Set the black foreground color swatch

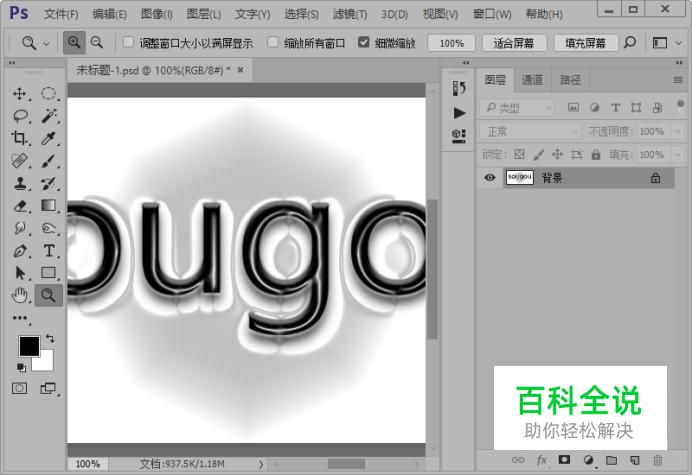tap(29, 346)
